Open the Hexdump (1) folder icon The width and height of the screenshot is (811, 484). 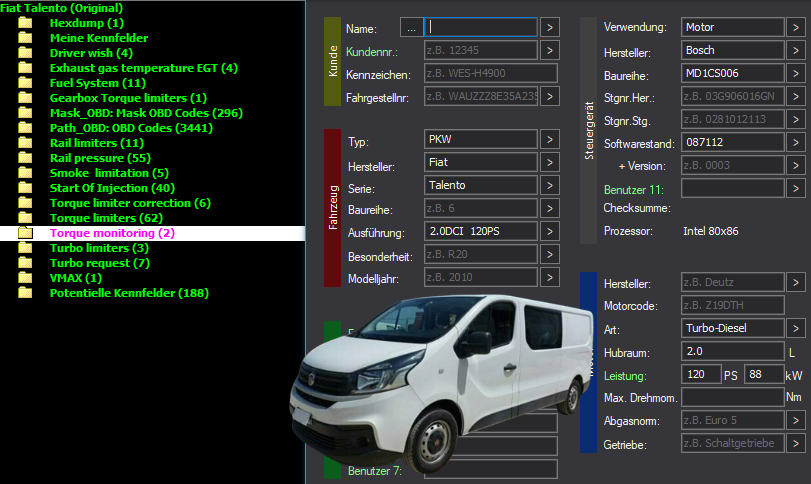click(25, 23)
